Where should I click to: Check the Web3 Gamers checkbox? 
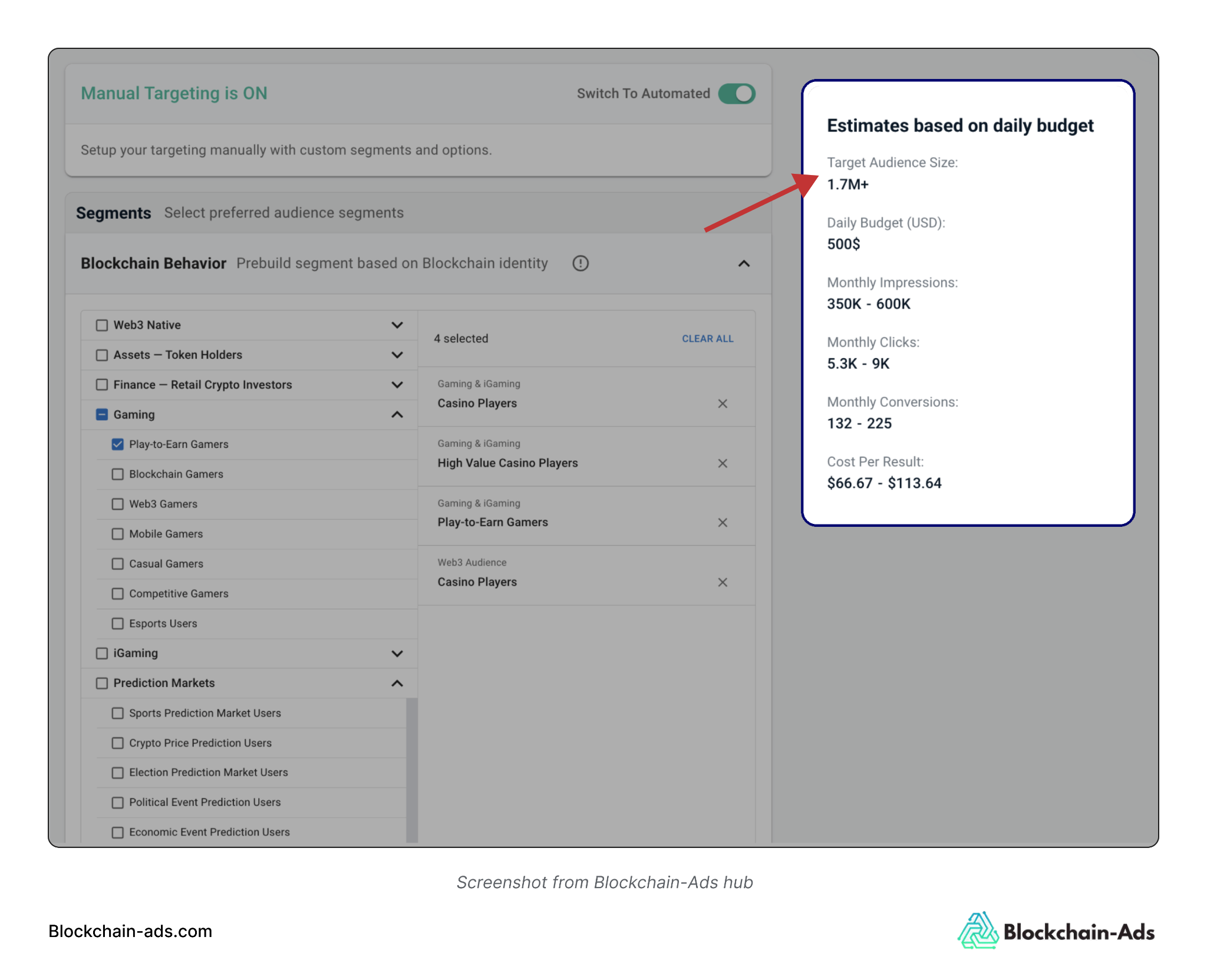coord(118,504)
